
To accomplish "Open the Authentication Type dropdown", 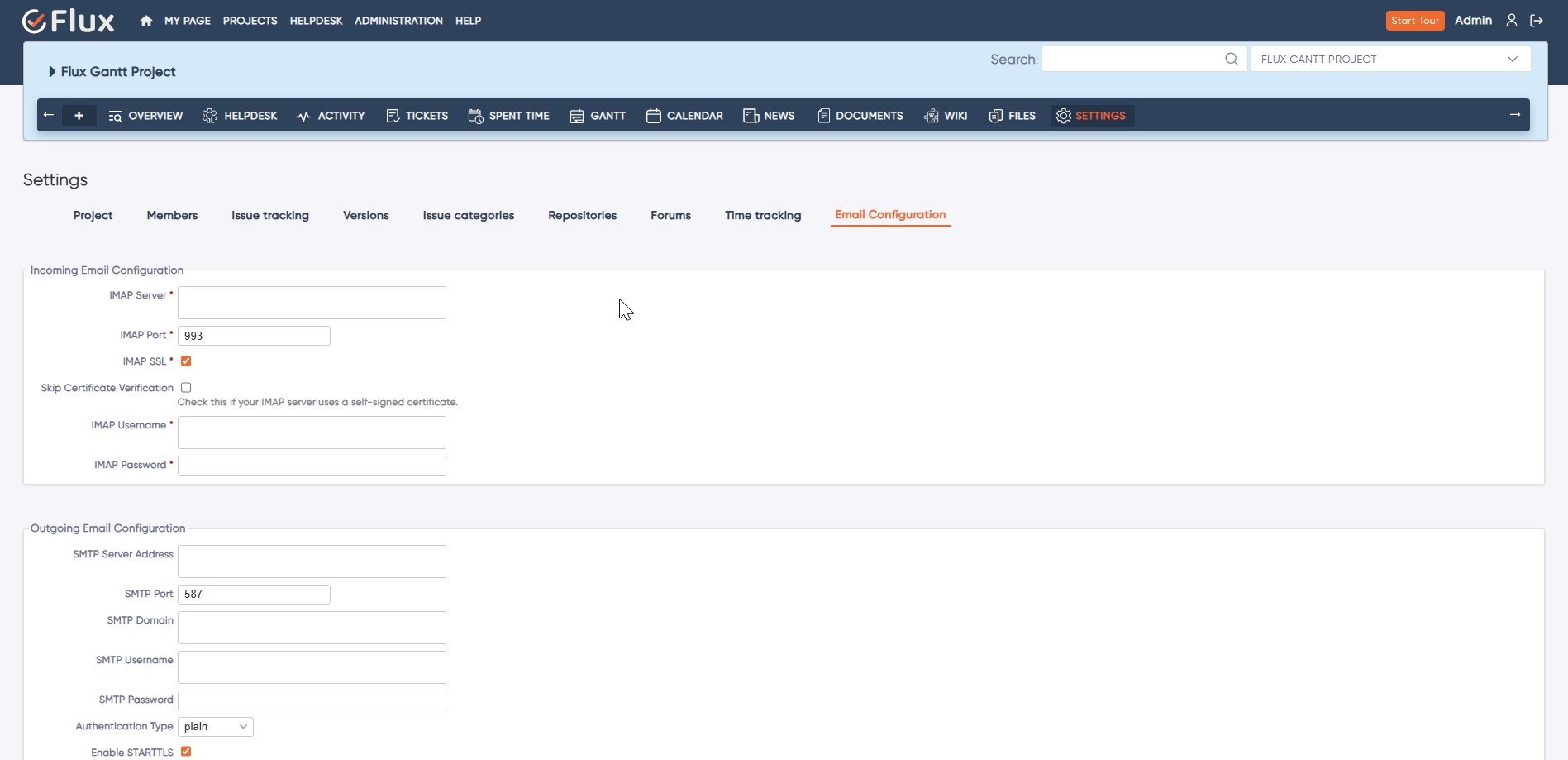I will coord(215,726).
